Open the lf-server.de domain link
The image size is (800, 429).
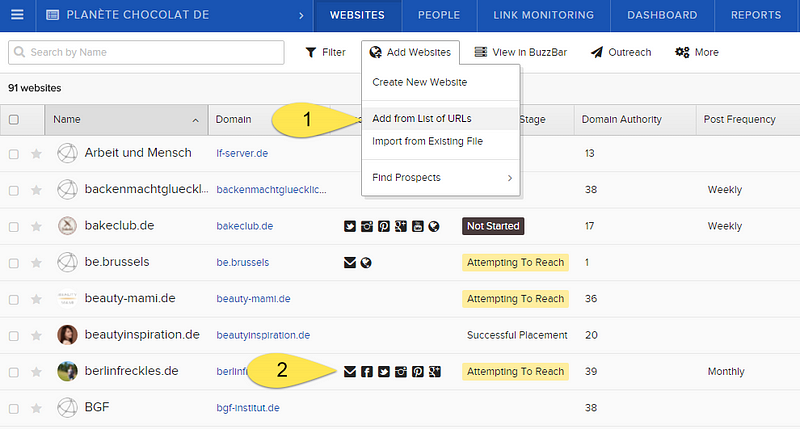(x=242, y=153)
